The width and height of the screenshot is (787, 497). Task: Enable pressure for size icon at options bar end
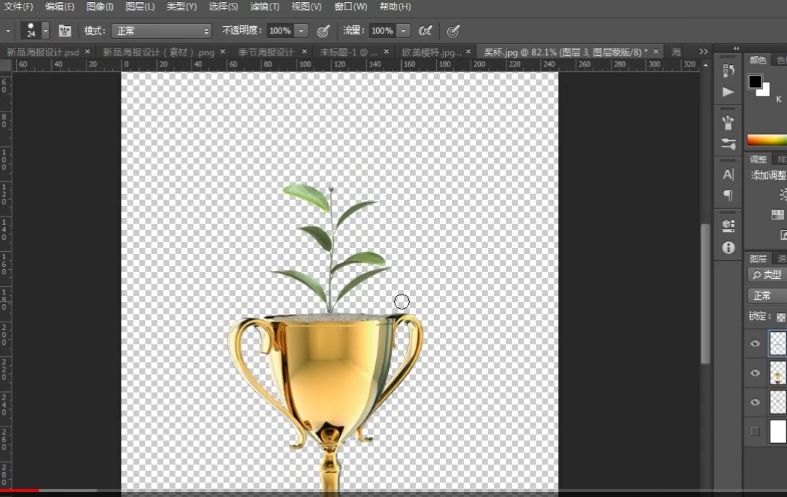point(453,31)
